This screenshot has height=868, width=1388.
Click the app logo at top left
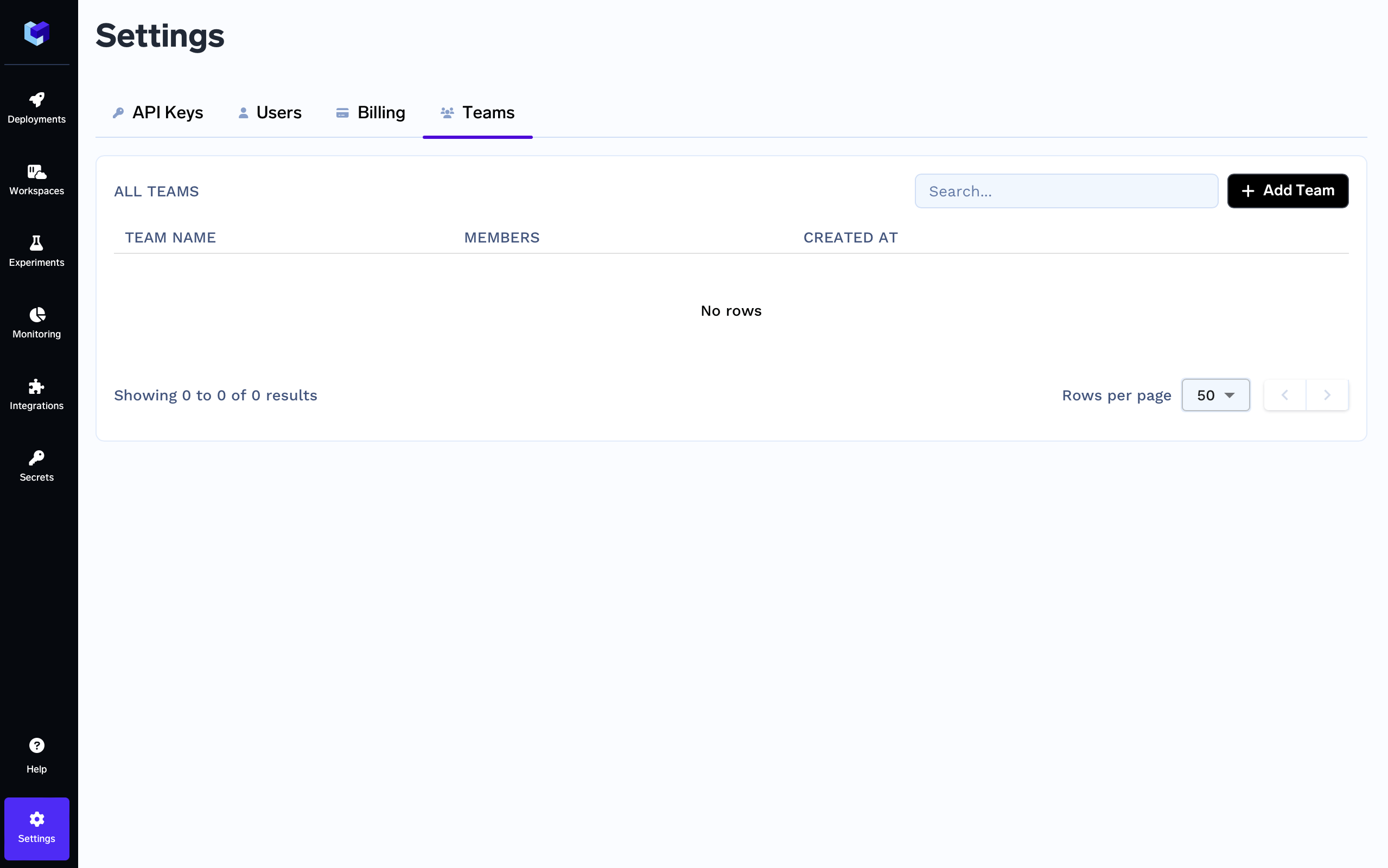pos(37,33)
